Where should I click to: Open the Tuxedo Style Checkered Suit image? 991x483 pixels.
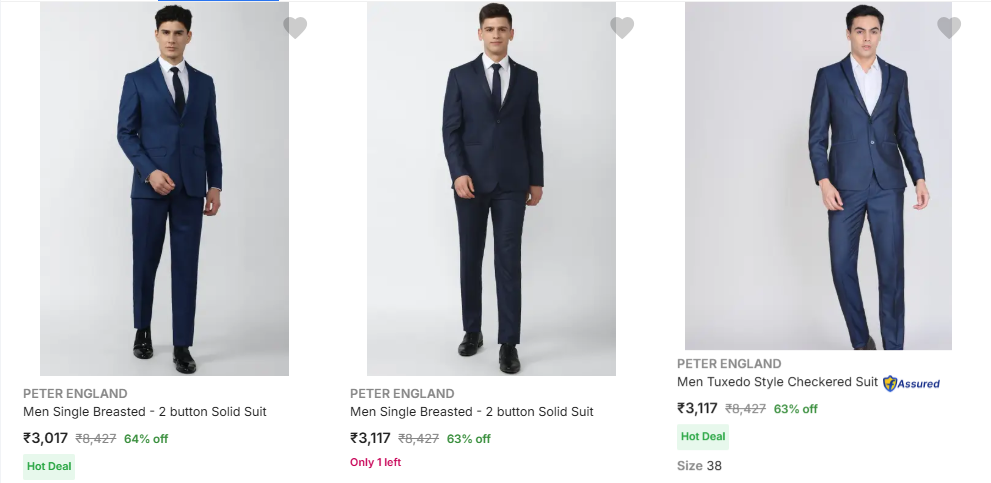coord(818,177)
